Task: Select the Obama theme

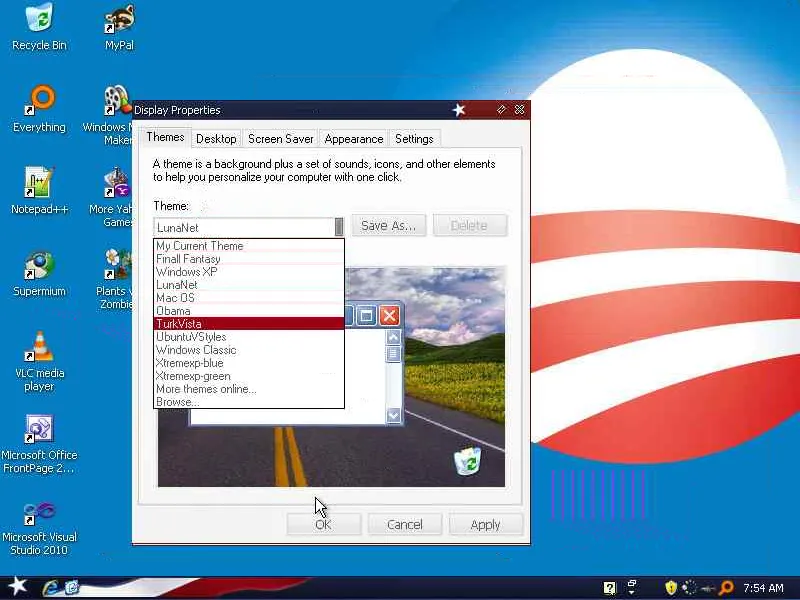Action: [249, 311]
